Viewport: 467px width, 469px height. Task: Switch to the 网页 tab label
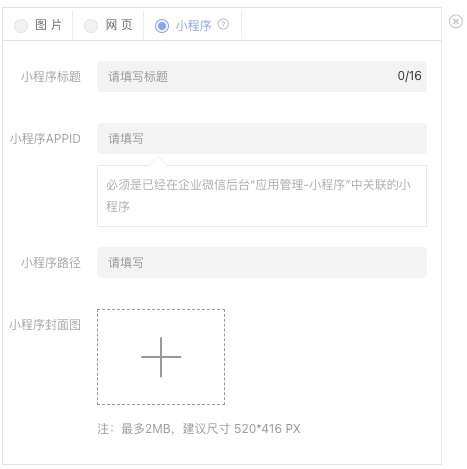tap(119, 25)
